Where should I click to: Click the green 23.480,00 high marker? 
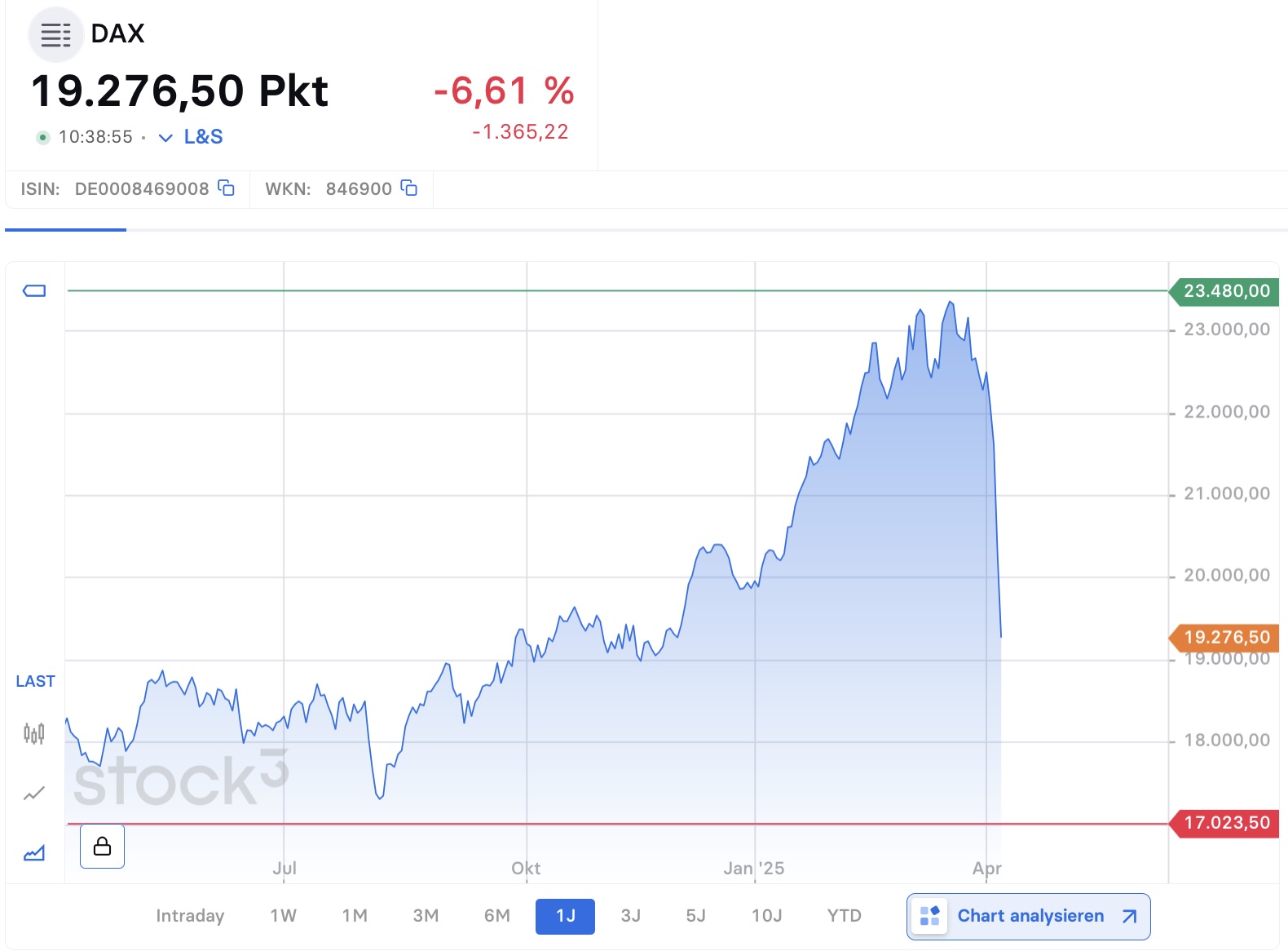(x=1224, y=291)
